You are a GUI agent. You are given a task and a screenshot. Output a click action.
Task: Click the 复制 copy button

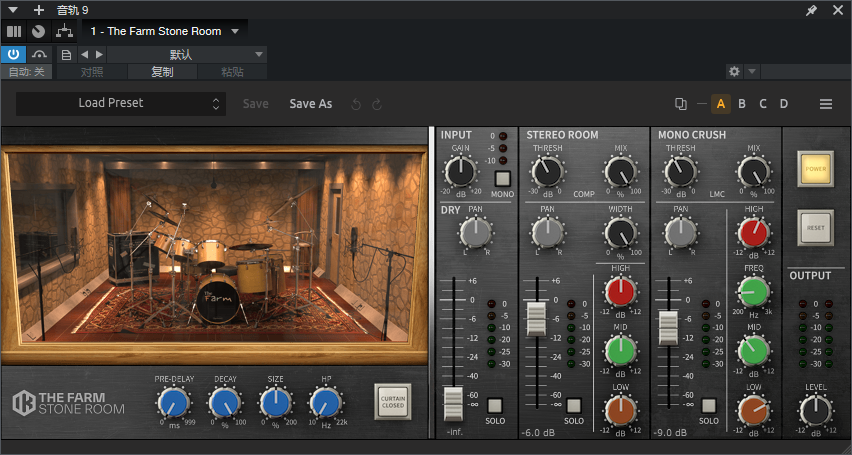pyautogui.click(x=162, y=72)
